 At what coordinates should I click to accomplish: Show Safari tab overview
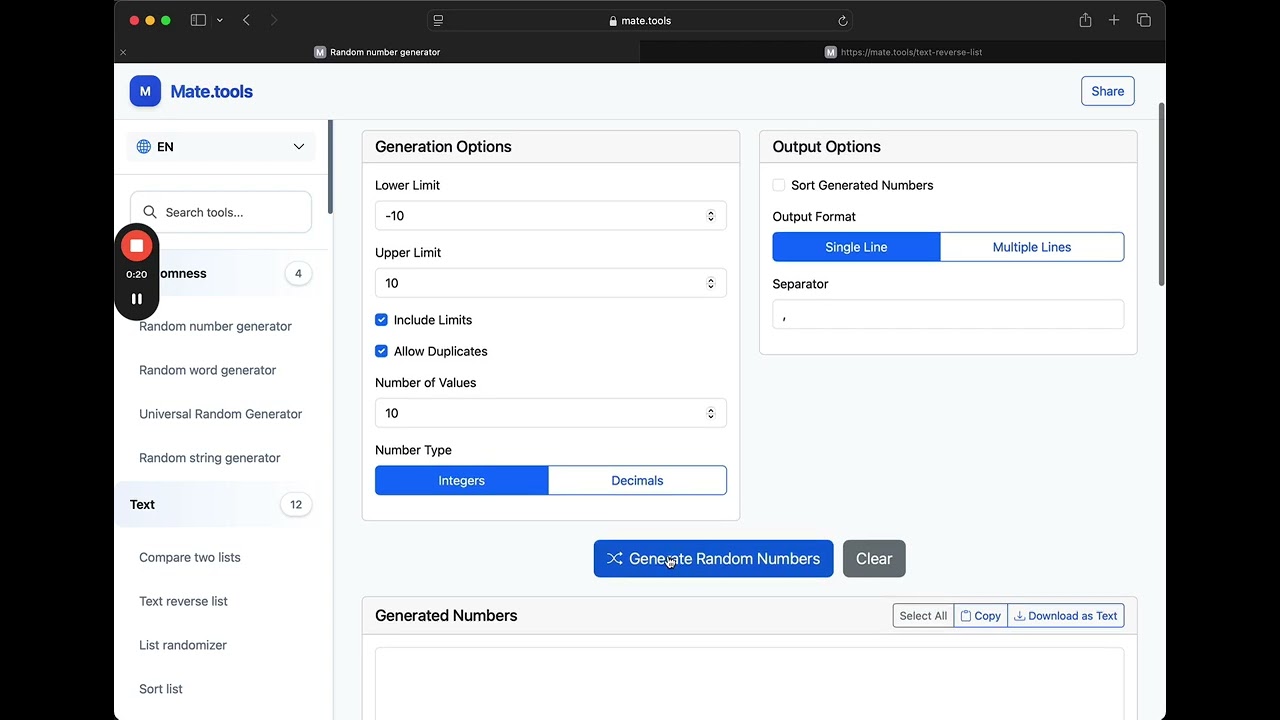pyautogui.click(x=1144, y=20)
